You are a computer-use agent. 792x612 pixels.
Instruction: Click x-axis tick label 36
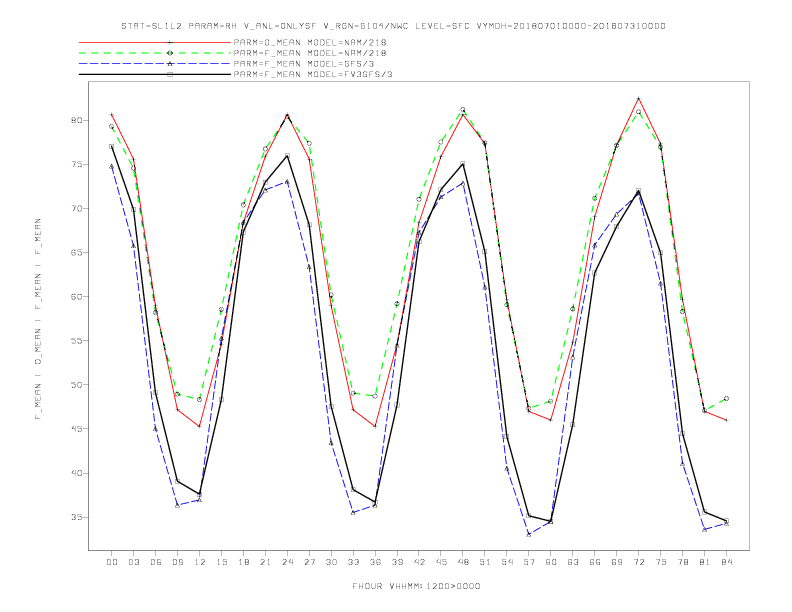coord(375,562)
